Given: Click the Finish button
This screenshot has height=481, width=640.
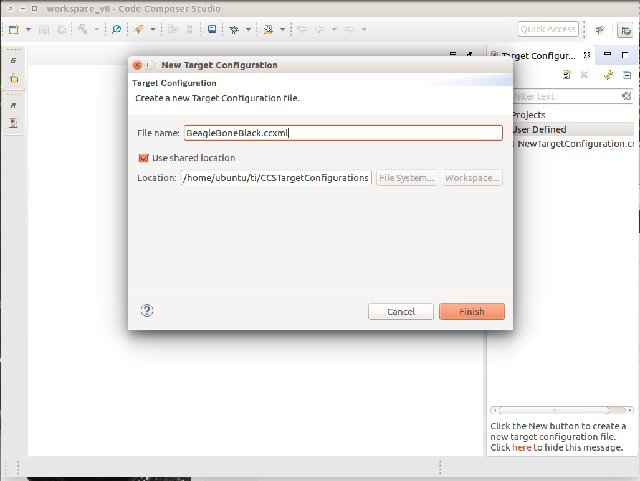Looking at the screenshot, I should pos(472,312).
